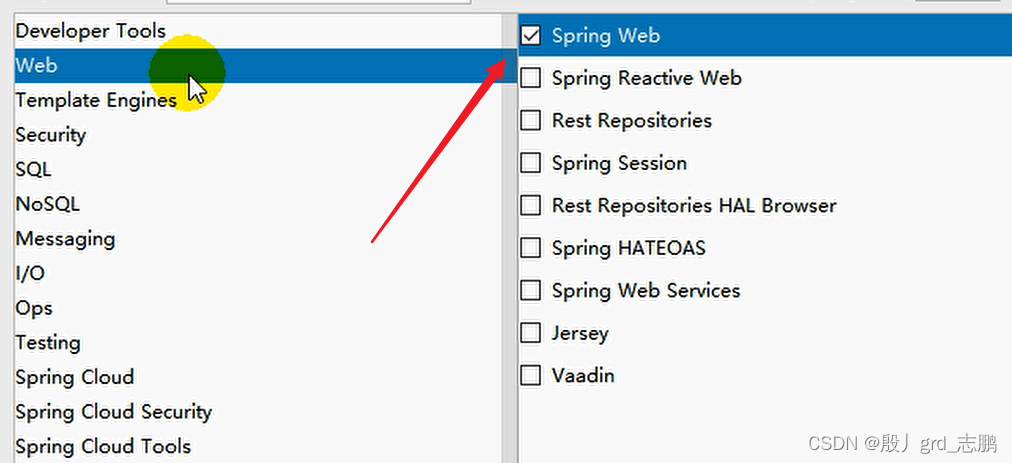Select the Spring Cloud Security category
The width and height of the screenshot is (1012, 463).
pos(258,412)
